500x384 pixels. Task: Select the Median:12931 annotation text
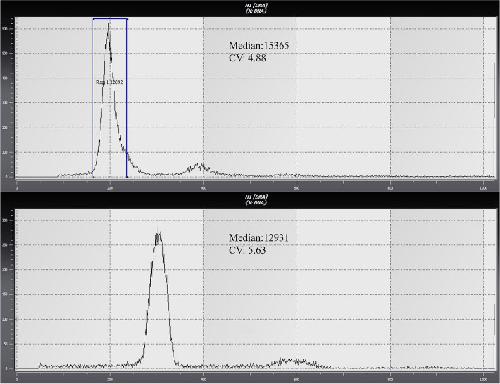(259, 238)
